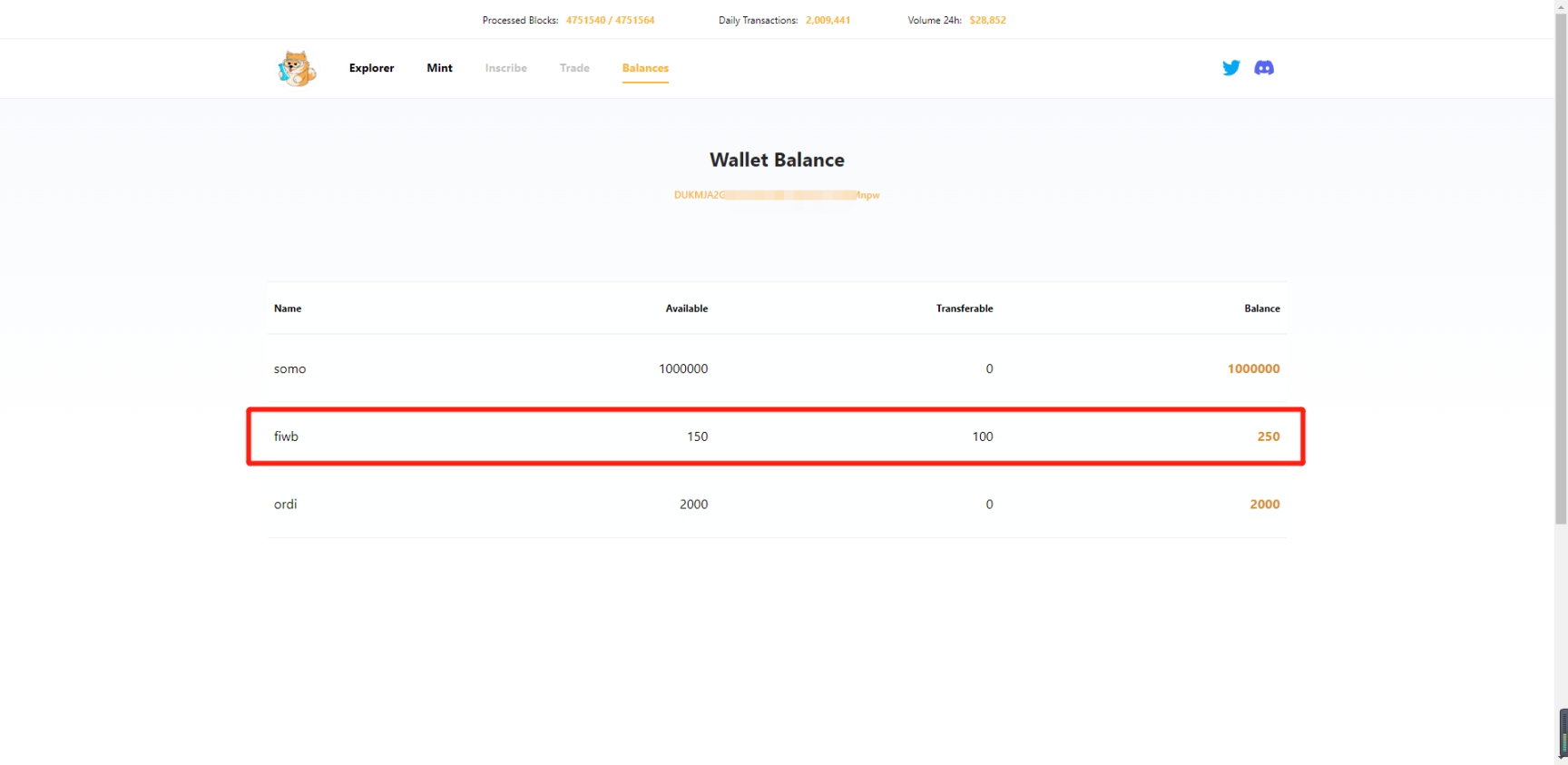Screen dimensions: 1568x765
Task: Select the fiwb token name
Action: pos(286,436)
